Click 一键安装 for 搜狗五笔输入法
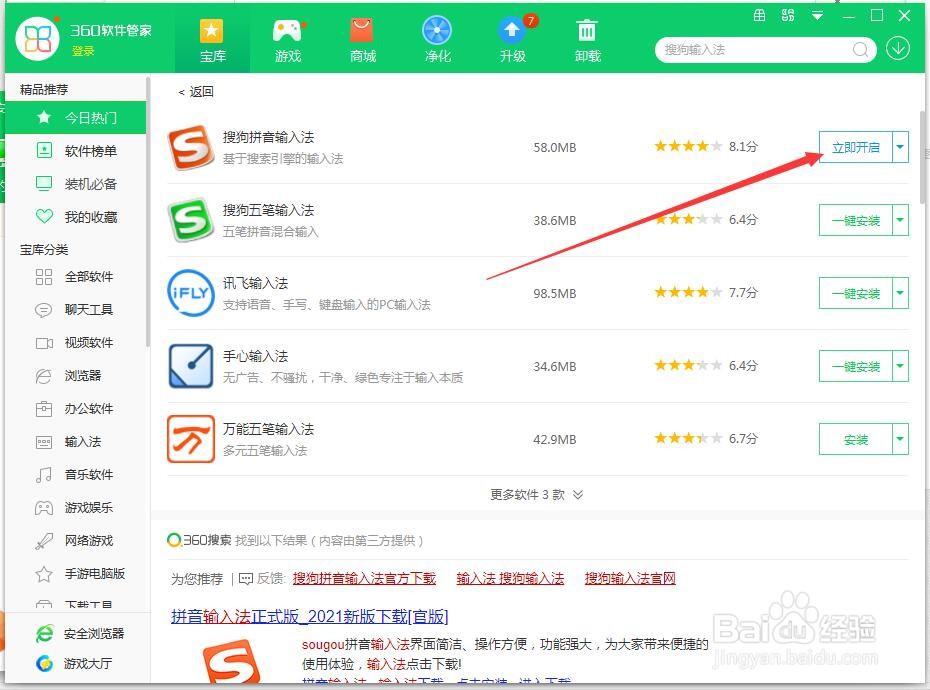This screenshot has height=690, width=930. click(x=855, y=220)
